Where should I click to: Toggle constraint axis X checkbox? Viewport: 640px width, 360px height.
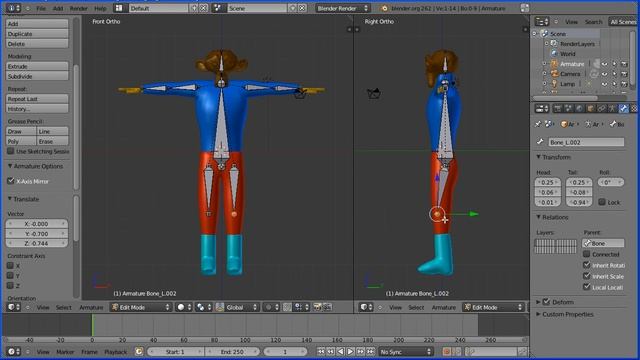pos(11,265)
